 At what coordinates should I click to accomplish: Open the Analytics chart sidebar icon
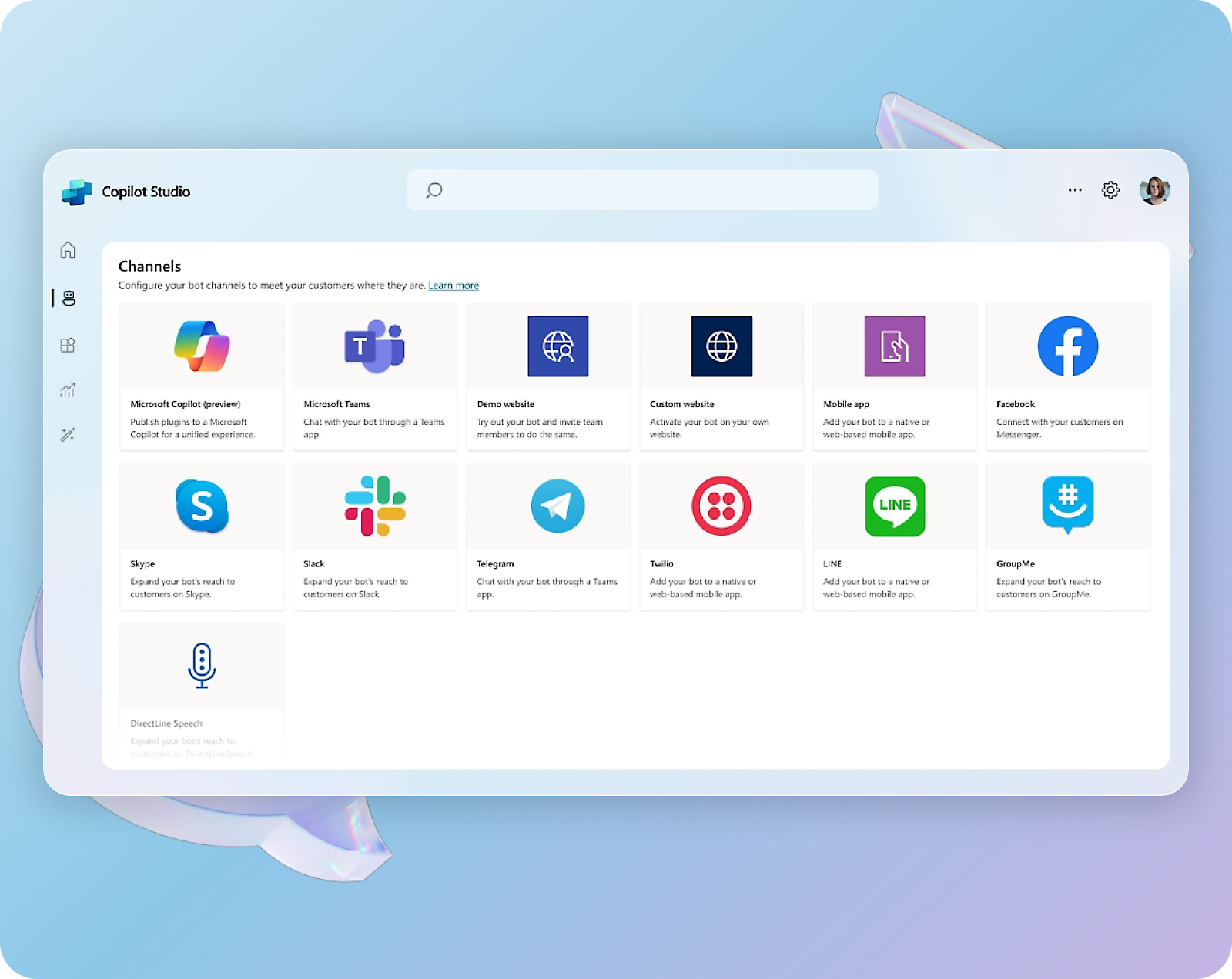point(68,390)
